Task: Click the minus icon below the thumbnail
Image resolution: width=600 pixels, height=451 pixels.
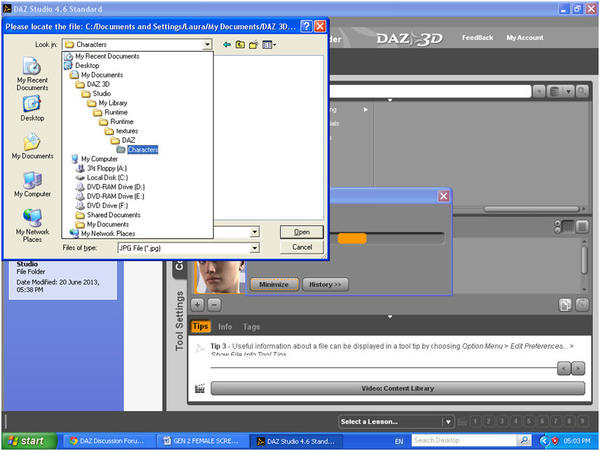Action: tap(214, 305)
